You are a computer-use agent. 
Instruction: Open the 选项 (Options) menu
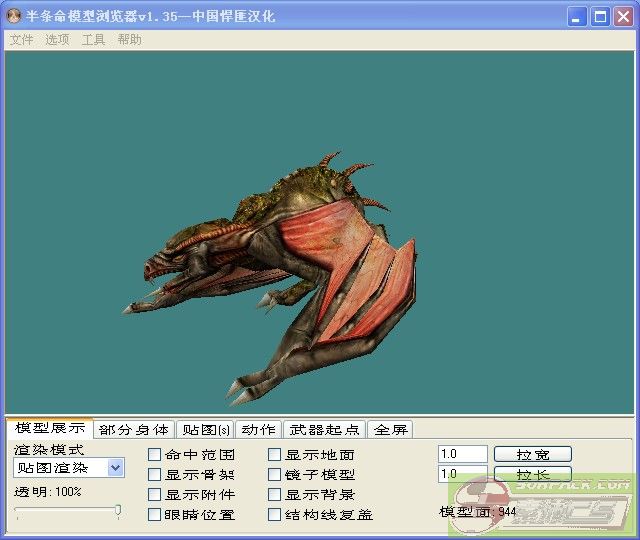point(57,40)
